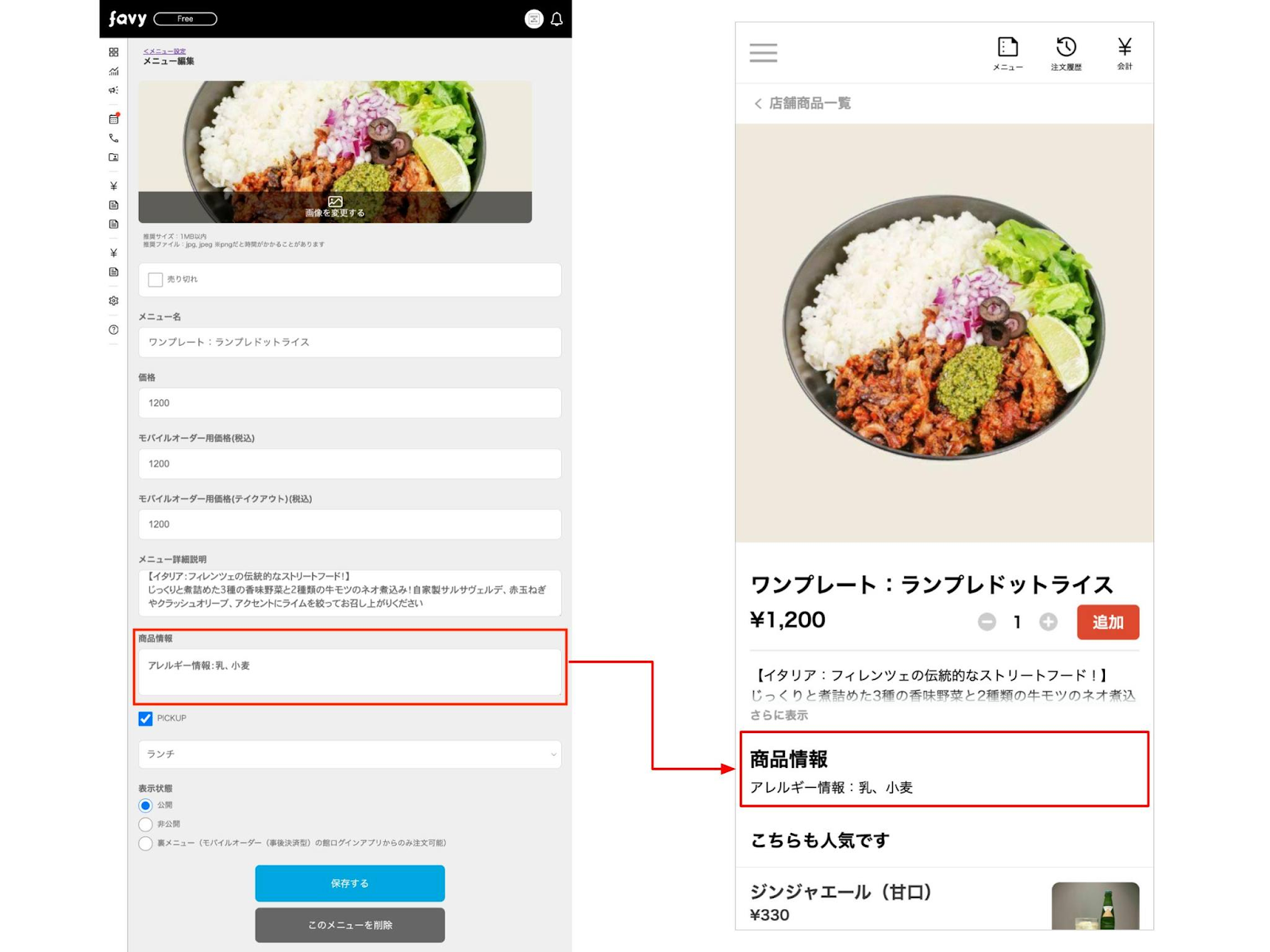Viewport: 1270px width, 952px height.
Task: Open the contact folder icon in sidebar
Action: 114,157
